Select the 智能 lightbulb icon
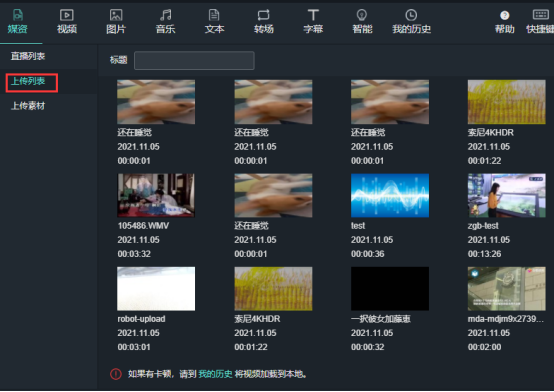Viewport: 554px width, 392px height. (362, 15)
